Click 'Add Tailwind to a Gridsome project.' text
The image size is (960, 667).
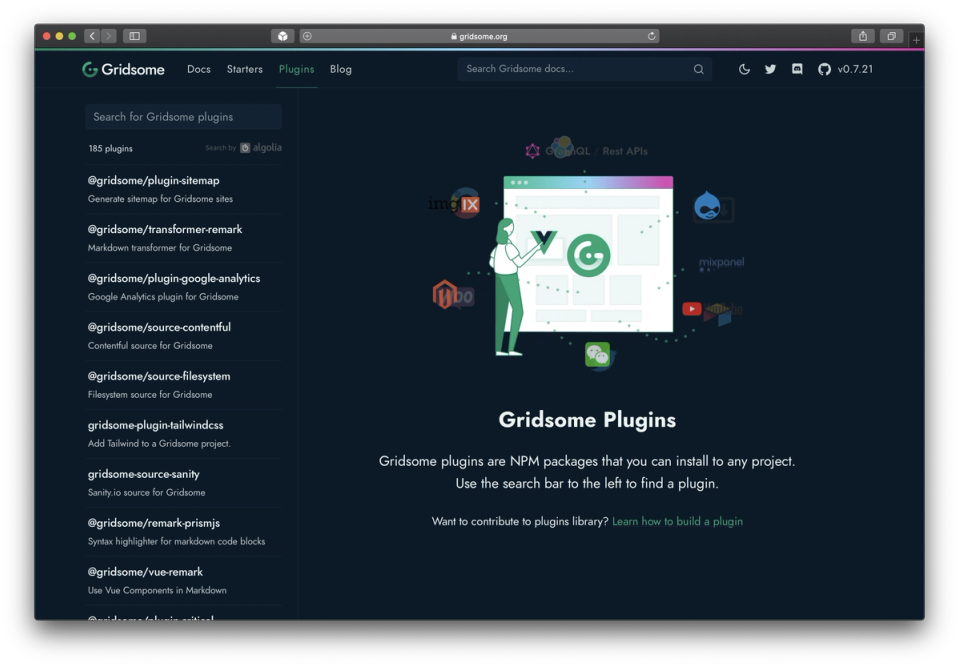point(159,443)
